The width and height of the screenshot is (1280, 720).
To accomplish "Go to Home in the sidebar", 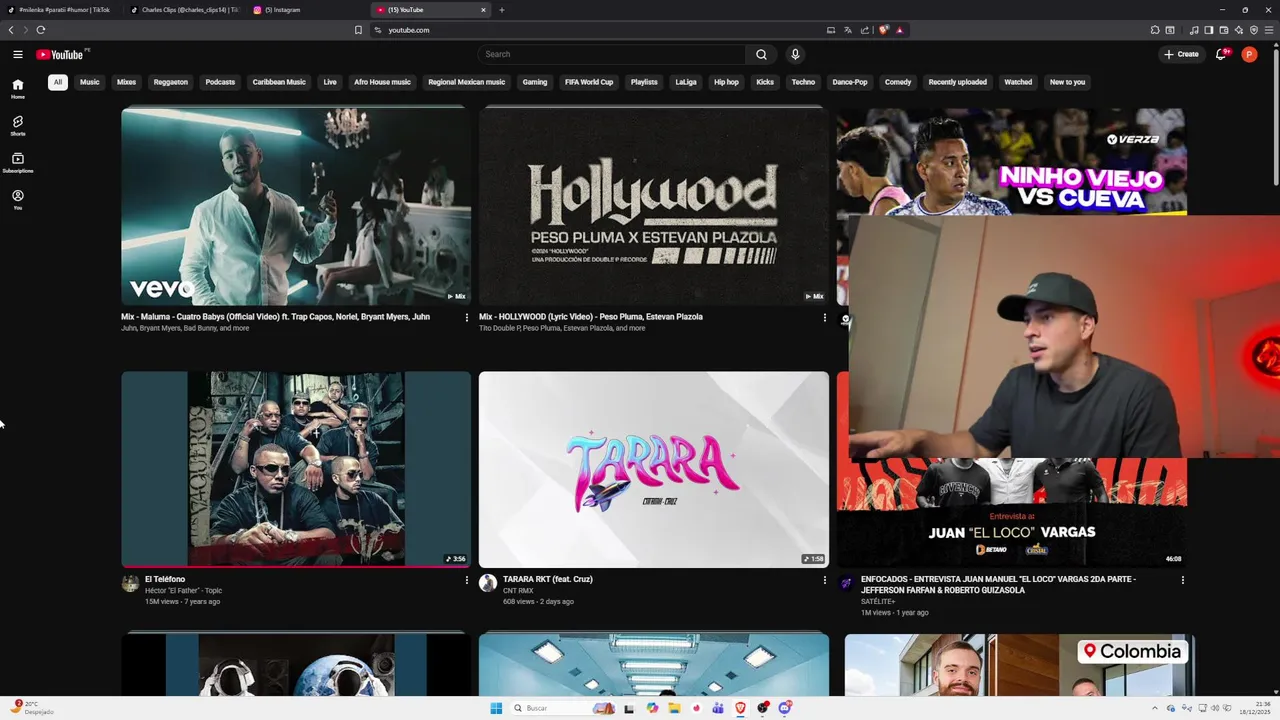I will tap(18, 88).
